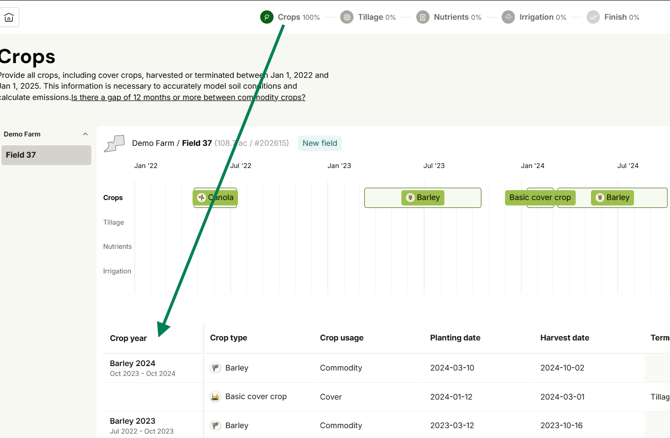Viewport: 670px width, 438px height.
Task: Select the Canola bar on the timeline
Action: (x=215, y=198)
